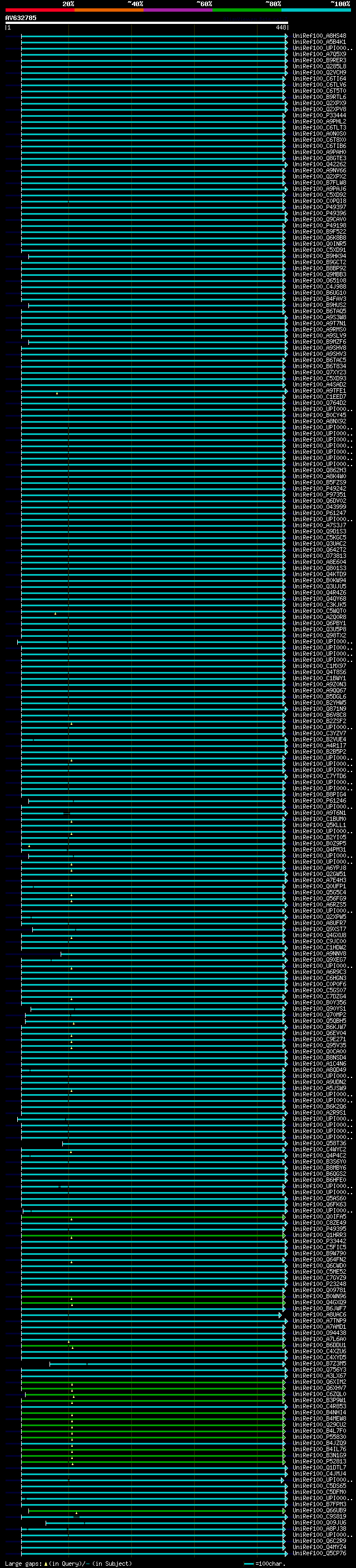Viewport: 356px width, 1568px height.
Task: Select hit UniRef100_A6YPJ8
Action: [x=319, y=868]
